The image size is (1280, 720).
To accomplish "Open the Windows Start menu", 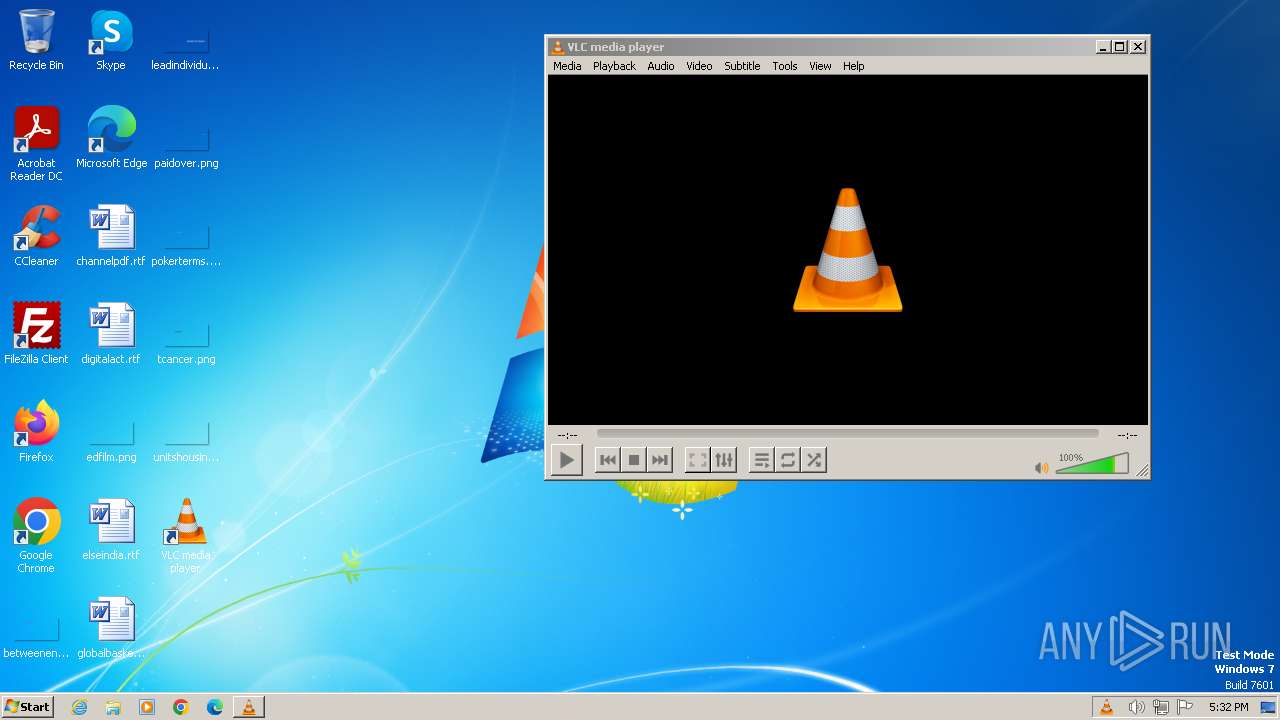I will point(28,707).
